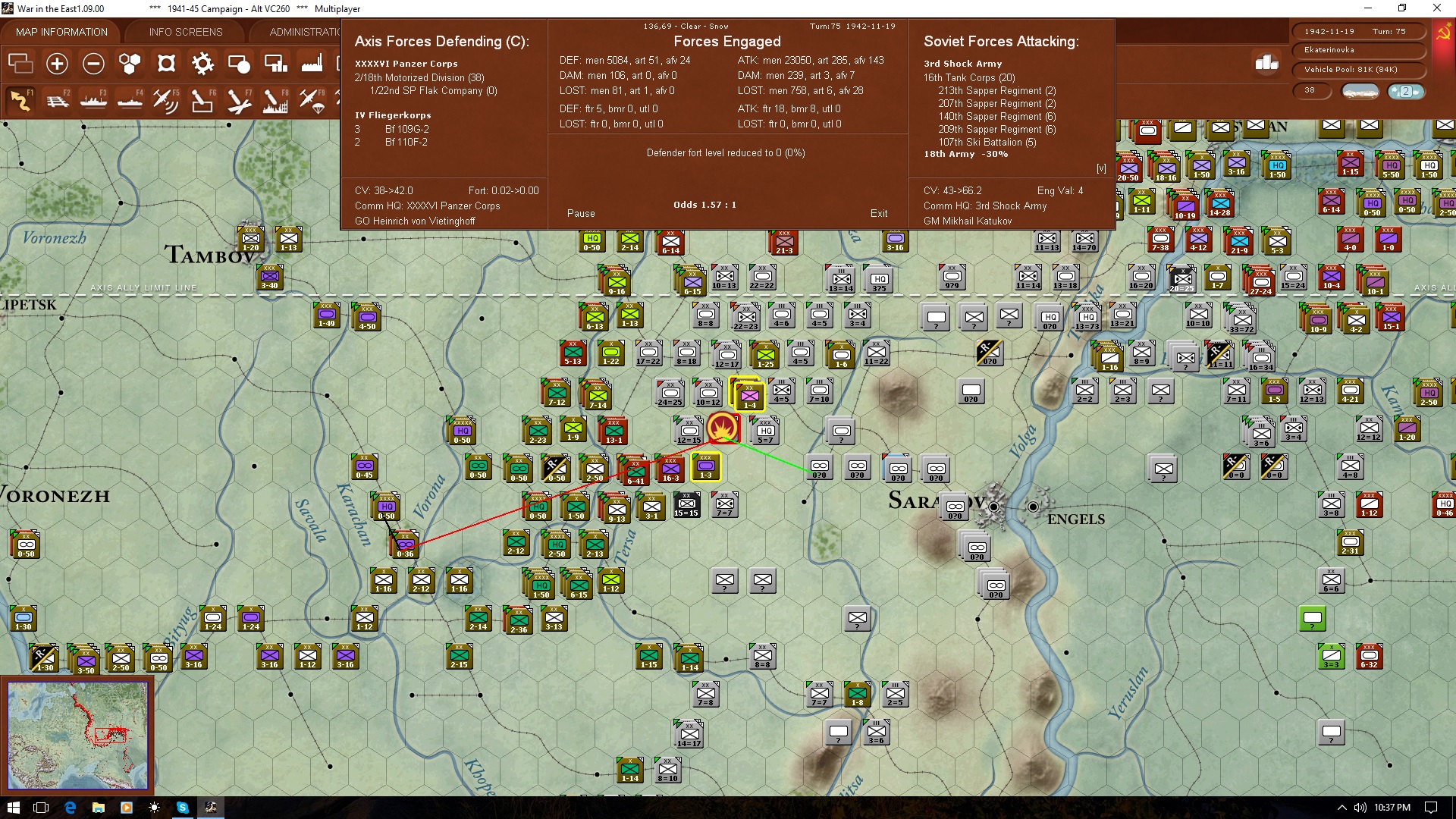
Task: Toggle move mode F1 arrow button
Action: [x=21, y=100]
